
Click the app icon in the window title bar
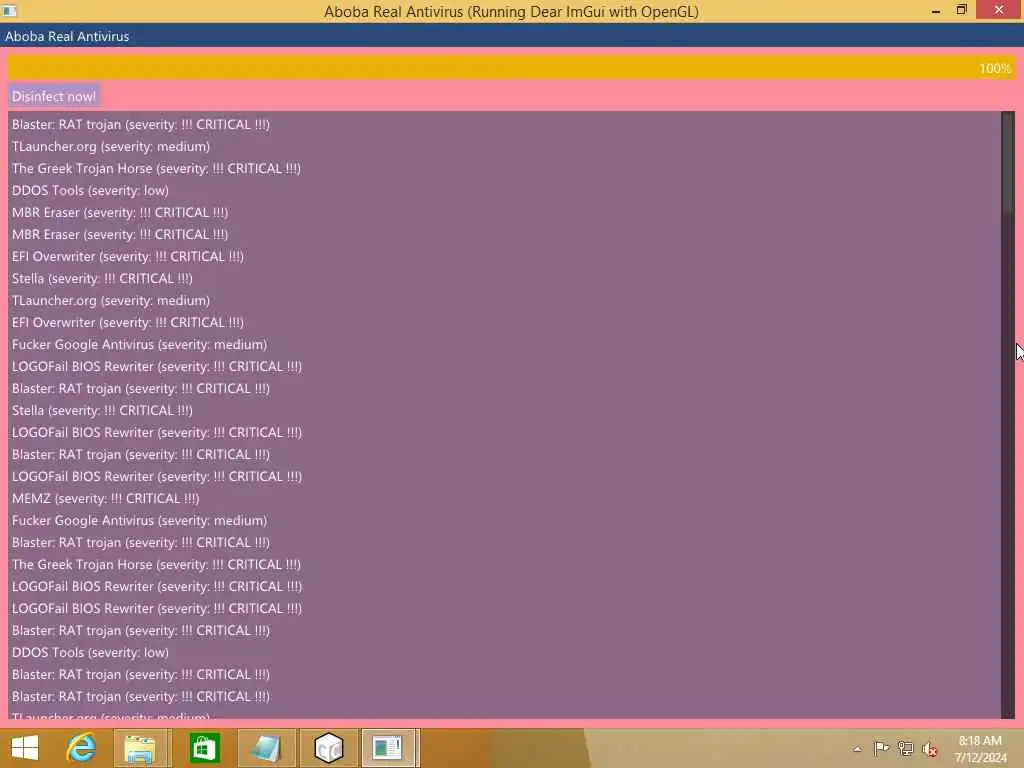click(x=9, y=10)
